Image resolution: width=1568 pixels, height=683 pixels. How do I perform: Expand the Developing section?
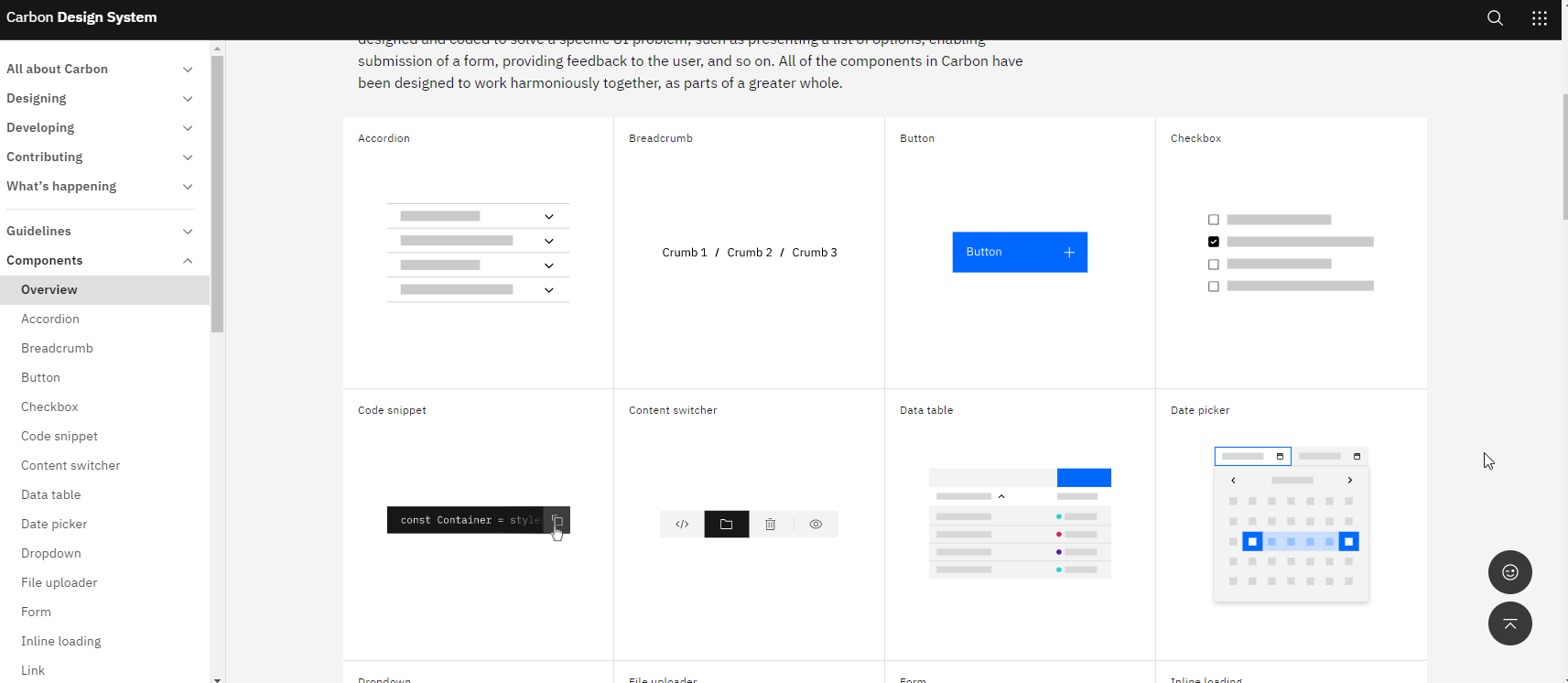tap(100, 127)
